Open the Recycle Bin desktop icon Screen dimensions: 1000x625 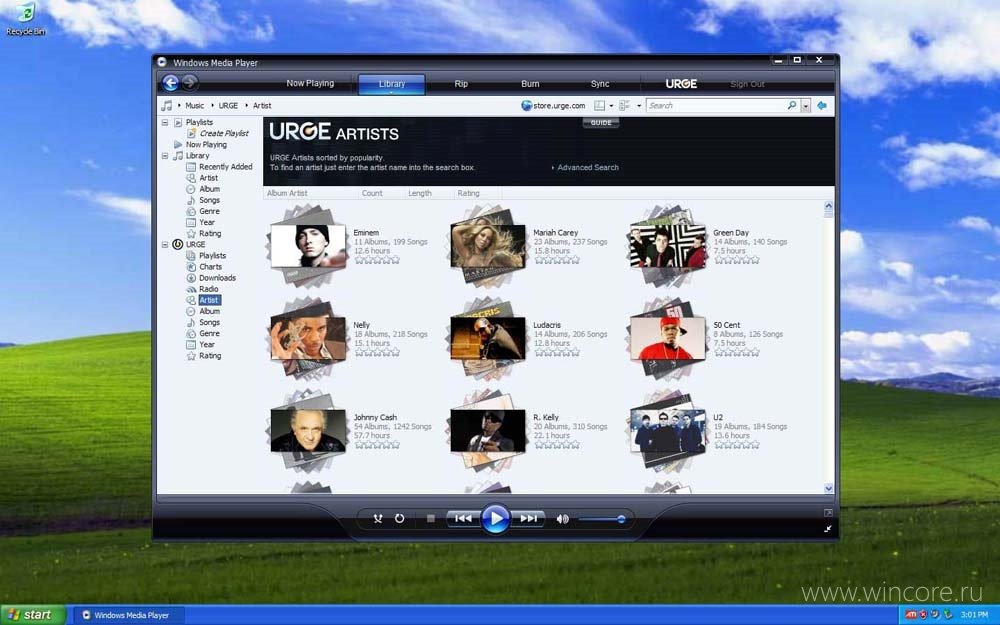coord(26,19)
